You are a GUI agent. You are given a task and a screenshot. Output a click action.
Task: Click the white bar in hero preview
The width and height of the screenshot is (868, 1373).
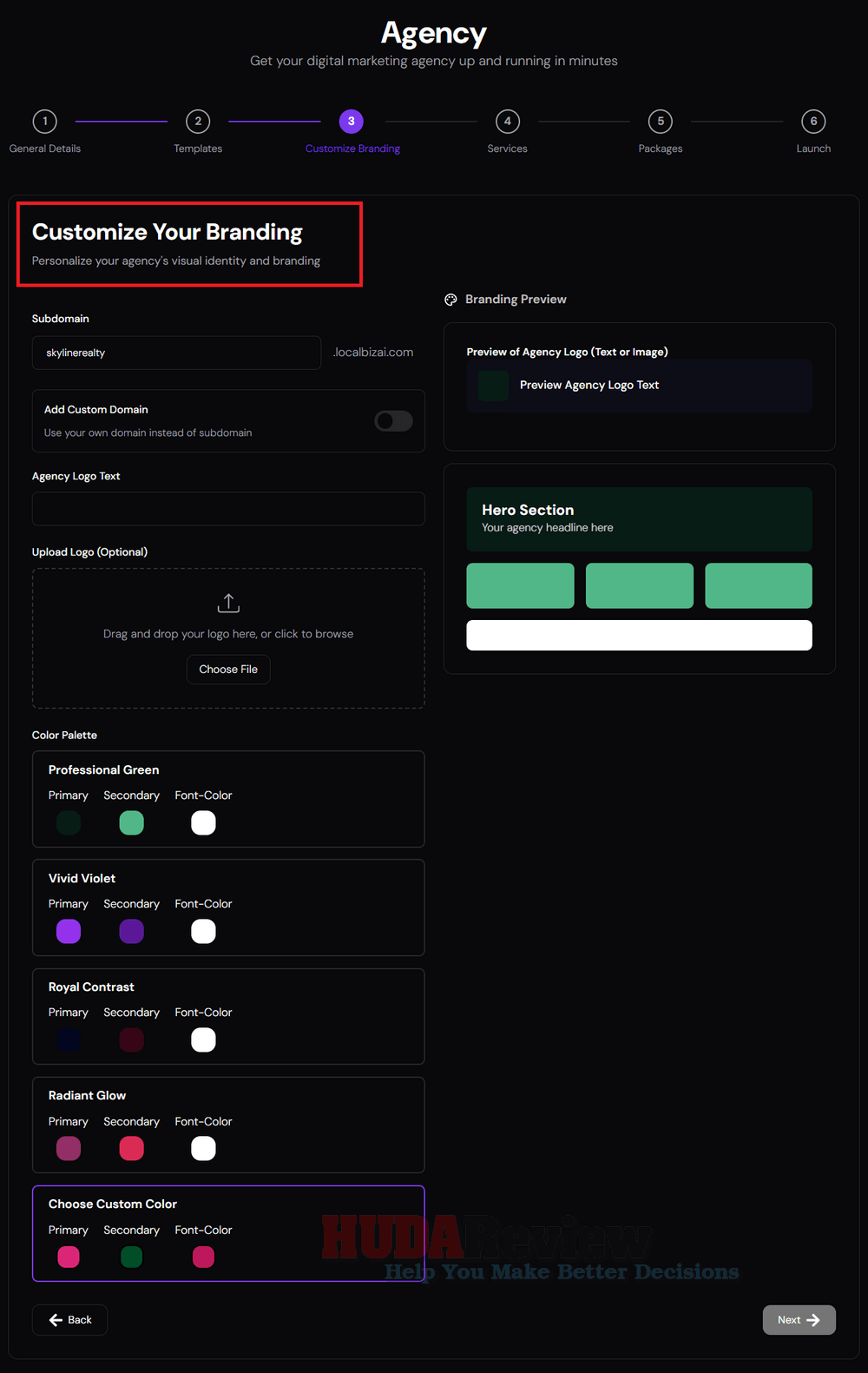pyautogui.click(x=639, y=636)
